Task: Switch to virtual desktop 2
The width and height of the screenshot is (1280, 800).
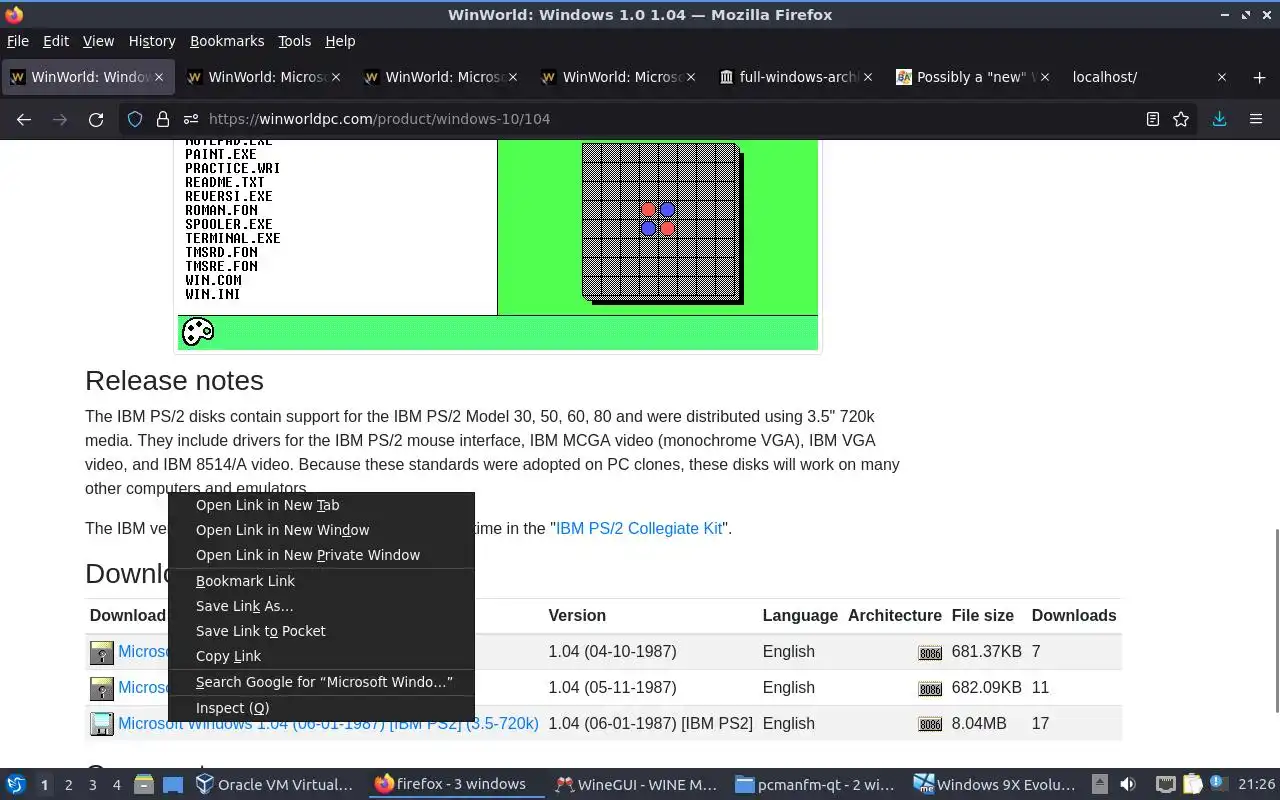Action: point(68,785)
